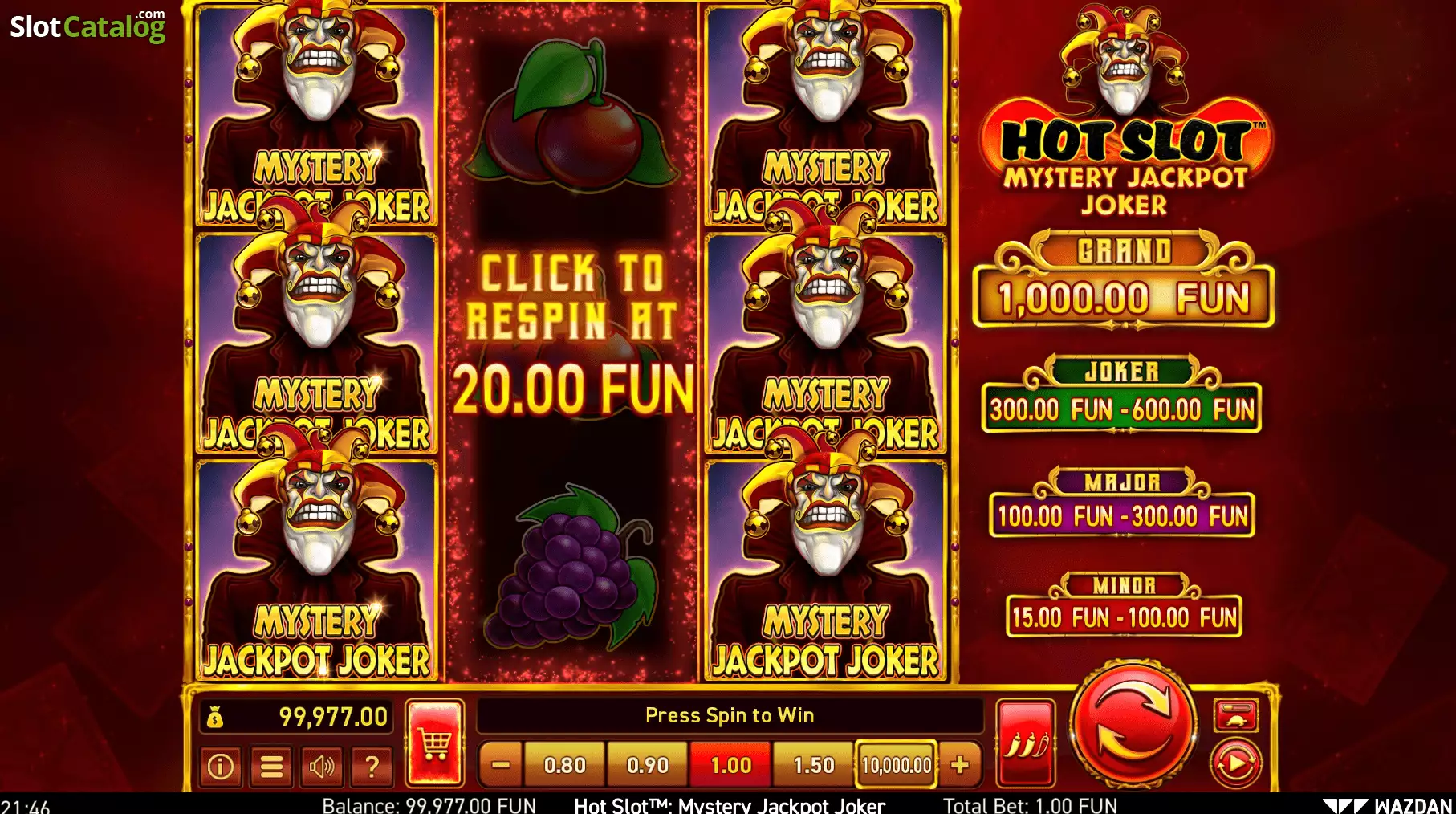
Task: Open the question mark help icon
Action: (372, 767)
